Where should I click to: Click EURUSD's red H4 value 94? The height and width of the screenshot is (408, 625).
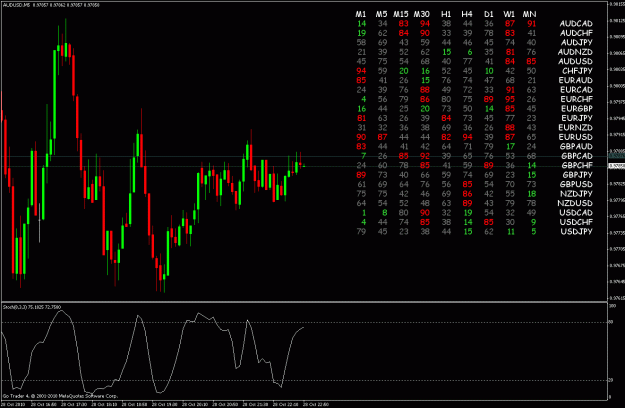pos(468,137)
